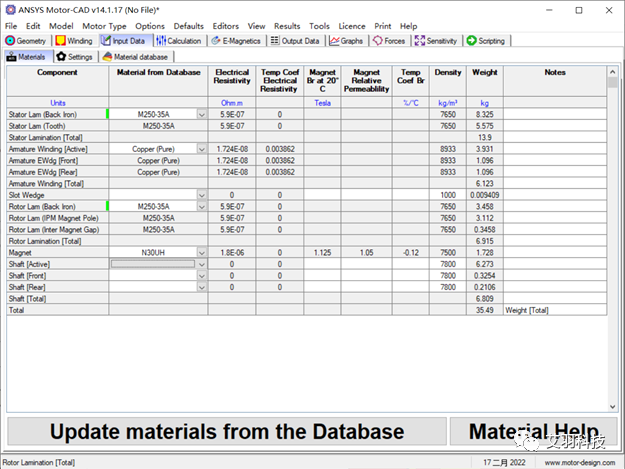Expand Shaft [Active] material dropdown
This screenshot has width=625, height=469.
pyautogui.click(x=202, y=265)
